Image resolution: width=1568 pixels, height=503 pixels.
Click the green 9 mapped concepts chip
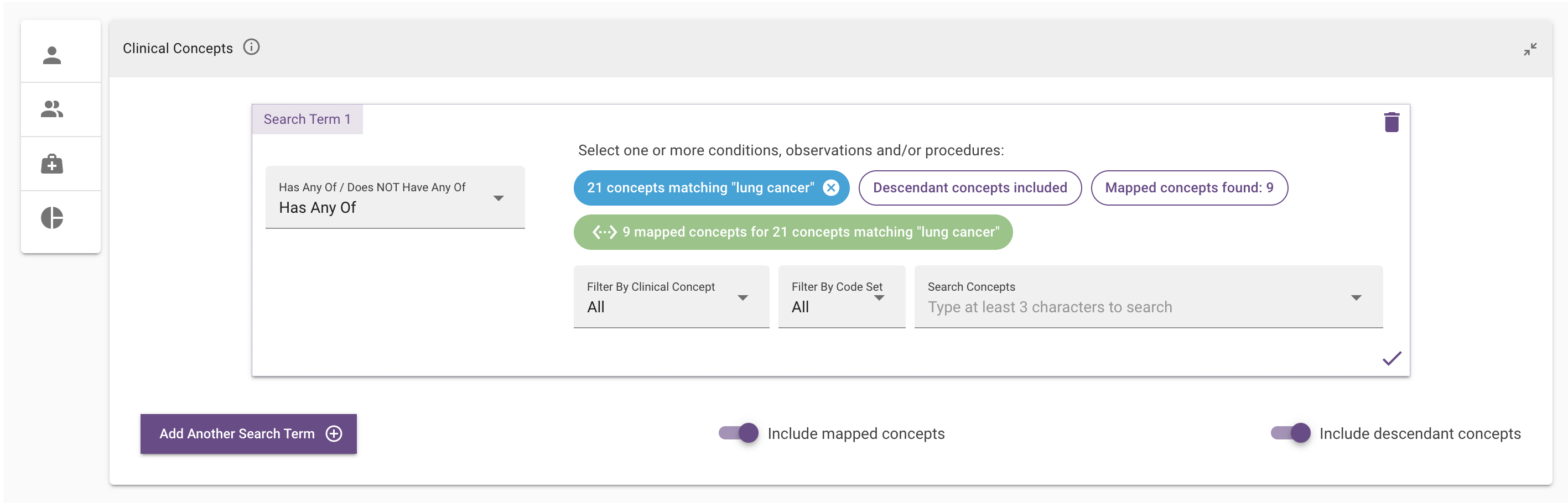pyautogui.click(x=792, y=232)
